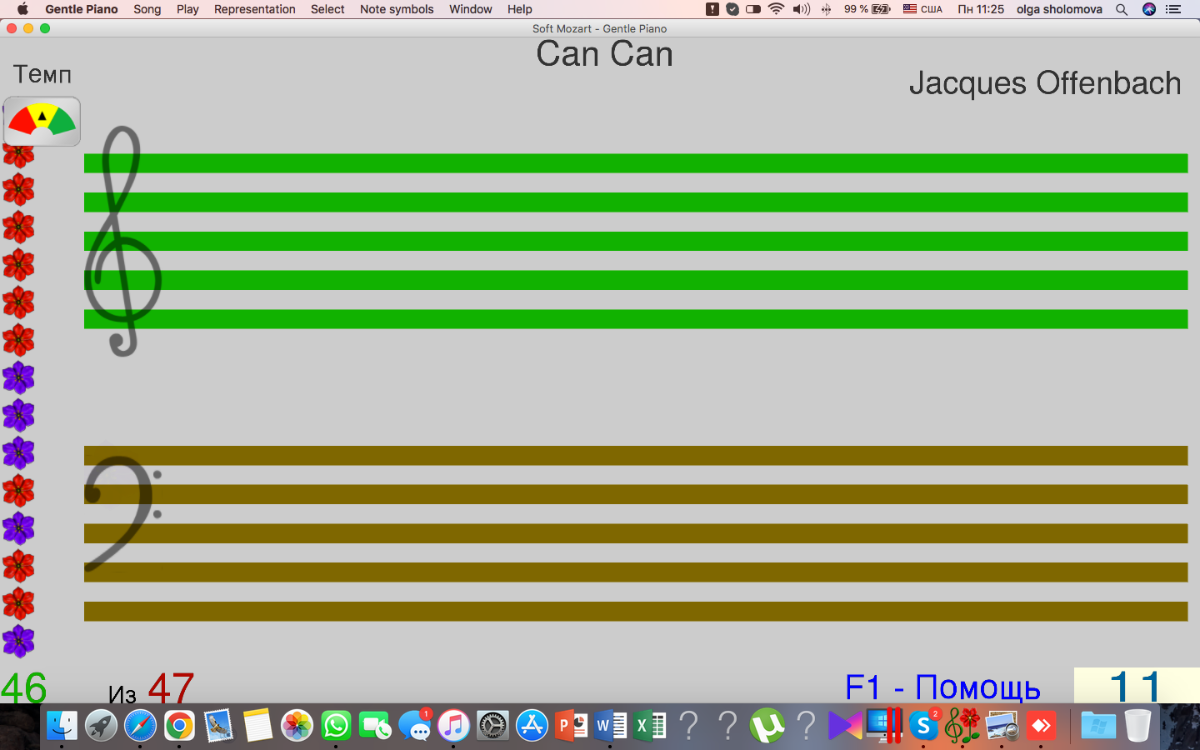
Task: Launch Safari from the dock
Action: [x=140, y=725]
